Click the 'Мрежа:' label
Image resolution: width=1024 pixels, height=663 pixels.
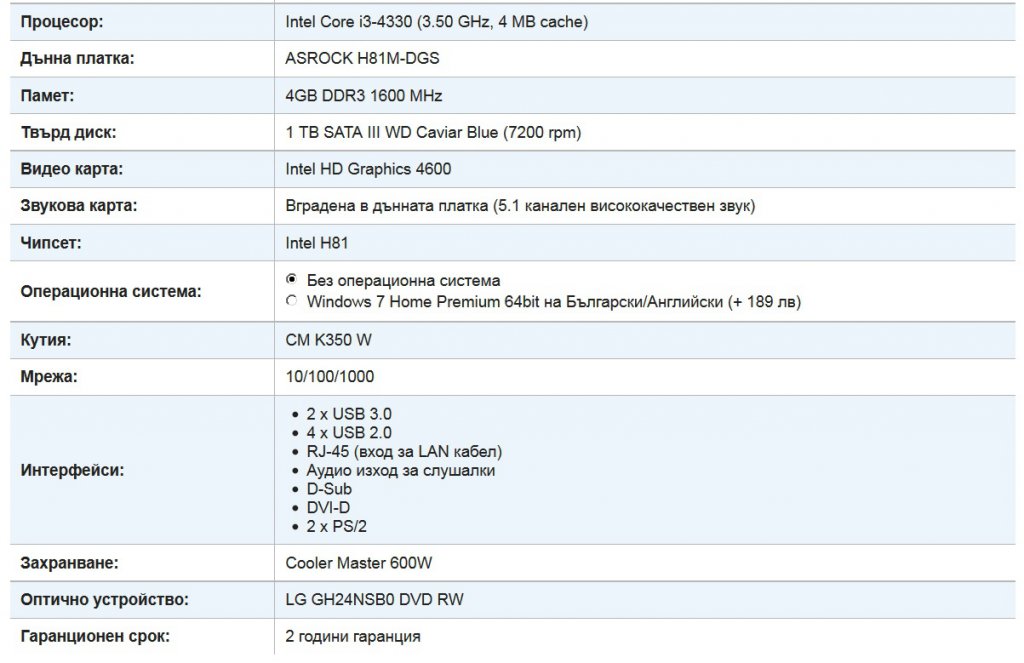(x=49, y=376)
